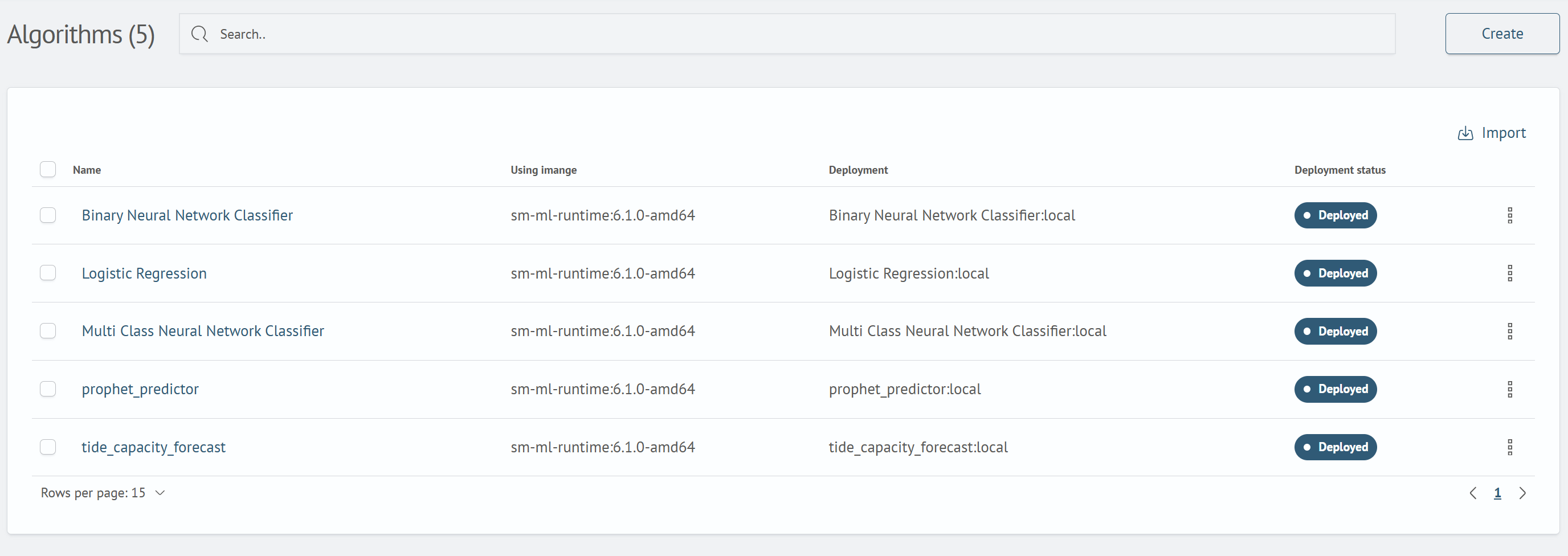Click 'Binary Neural Network Classifier:local' deployment cell

tap(952, 215)
